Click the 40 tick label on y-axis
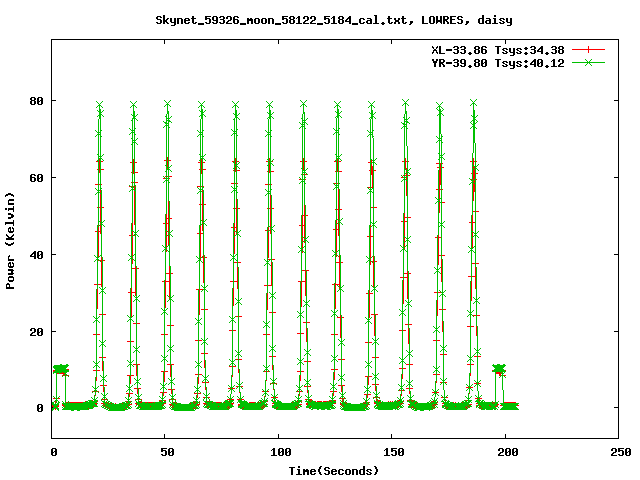This screenshot has width=640, height=480. click(36, 255)
